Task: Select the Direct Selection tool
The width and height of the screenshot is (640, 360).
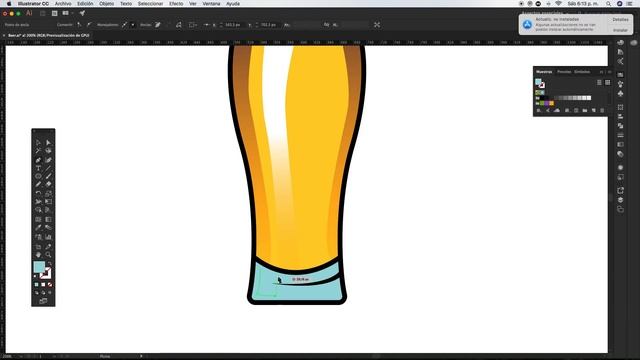Action: [48, 143]
